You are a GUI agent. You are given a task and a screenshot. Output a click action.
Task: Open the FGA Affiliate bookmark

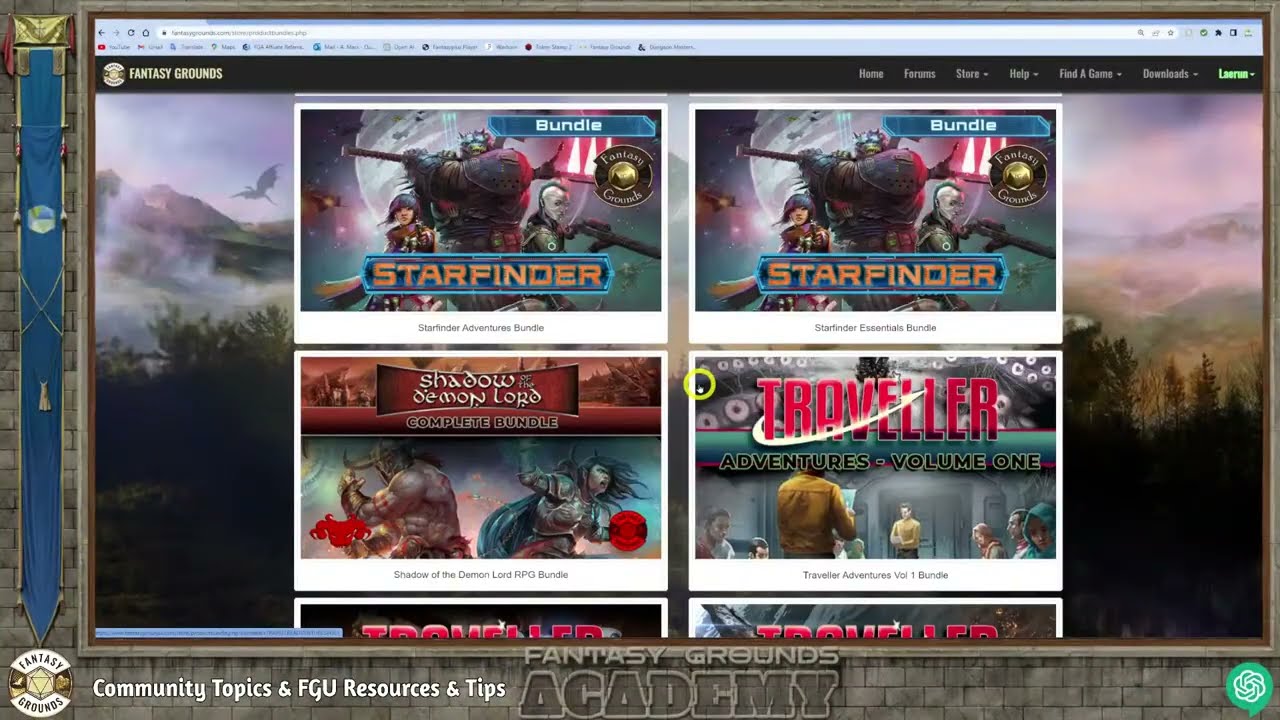click(274, 47)
